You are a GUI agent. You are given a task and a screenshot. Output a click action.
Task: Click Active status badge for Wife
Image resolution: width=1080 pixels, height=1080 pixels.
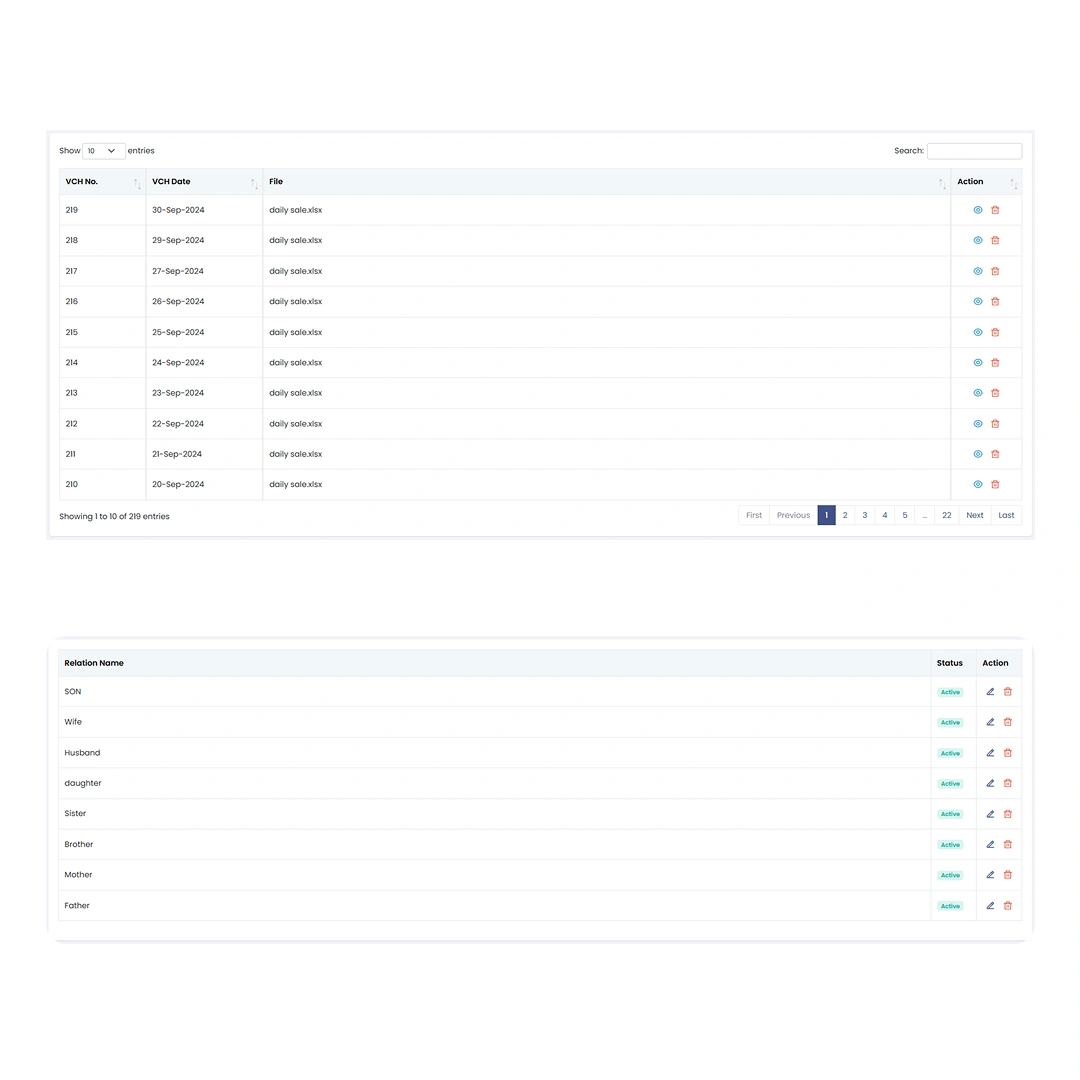click(950, 723)
